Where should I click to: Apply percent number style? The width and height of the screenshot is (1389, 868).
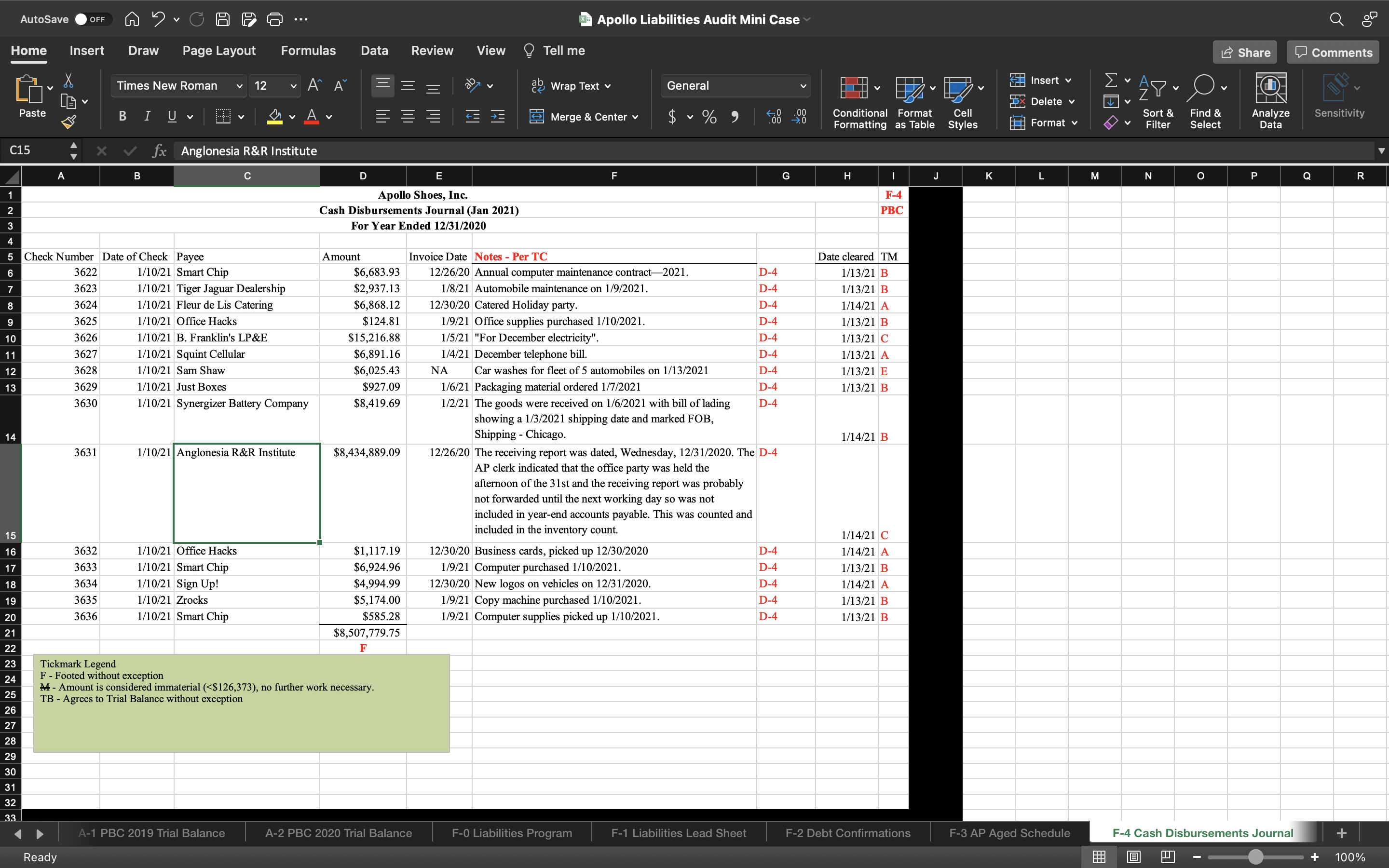[709, 117]
